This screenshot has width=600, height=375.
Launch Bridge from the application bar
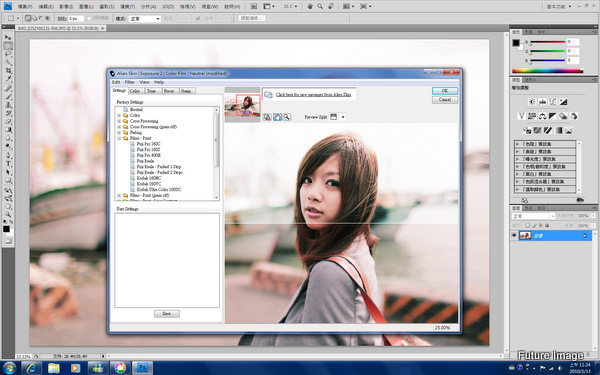pyautogui.click(x=253, y=7)
